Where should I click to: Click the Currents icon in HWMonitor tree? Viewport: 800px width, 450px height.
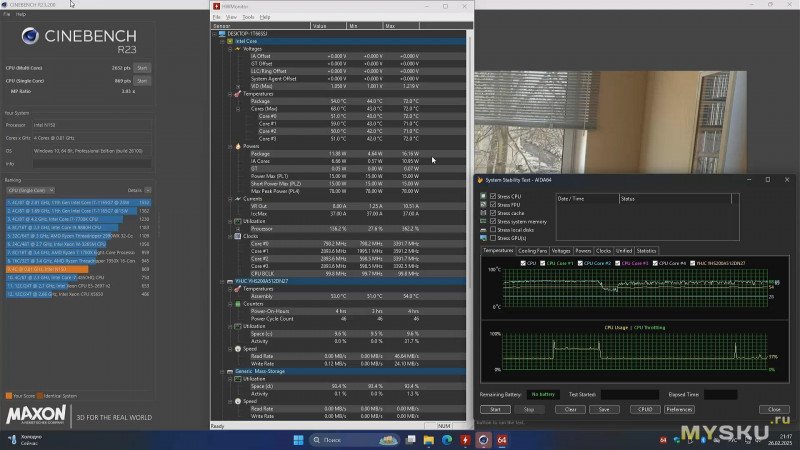point(238,199)
